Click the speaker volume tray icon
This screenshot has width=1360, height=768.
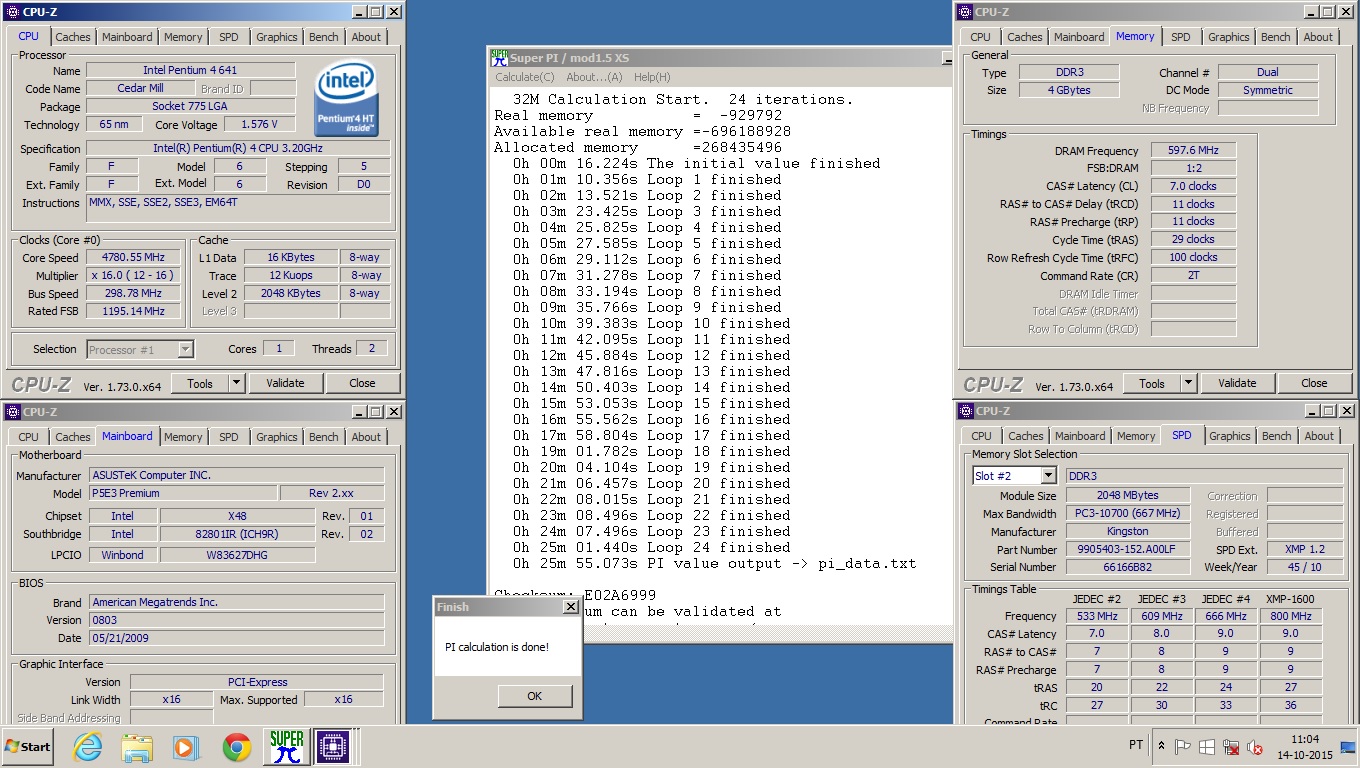(x=1255, y=747)
